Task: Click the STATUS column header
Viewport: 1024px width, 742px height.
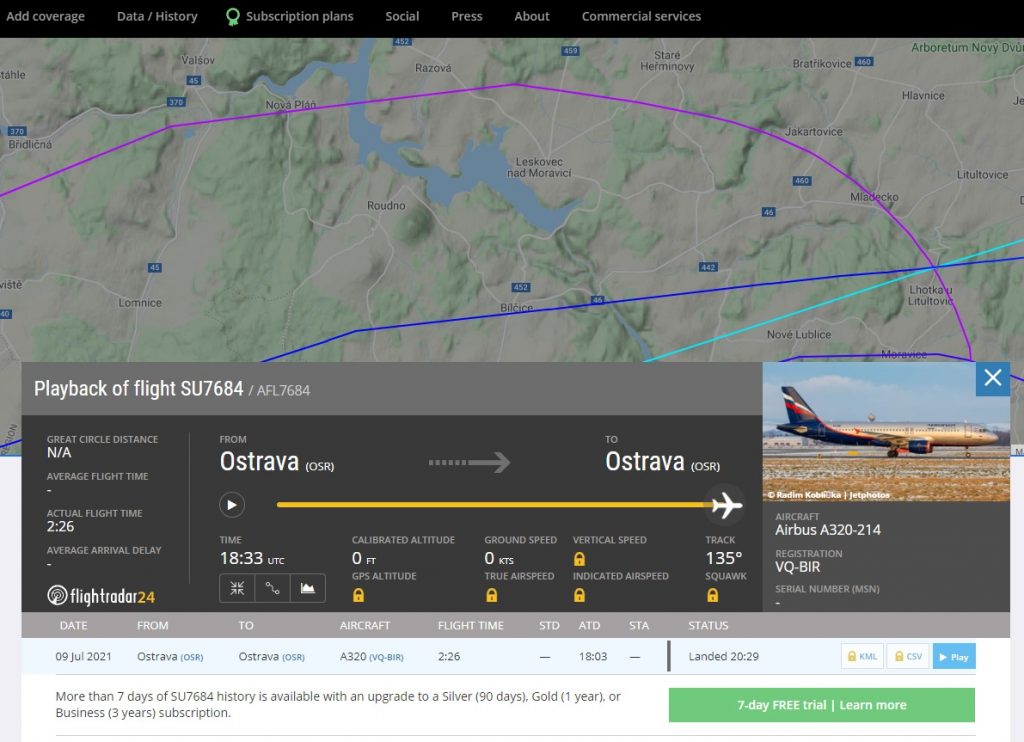Action: [x=708, y=626]
